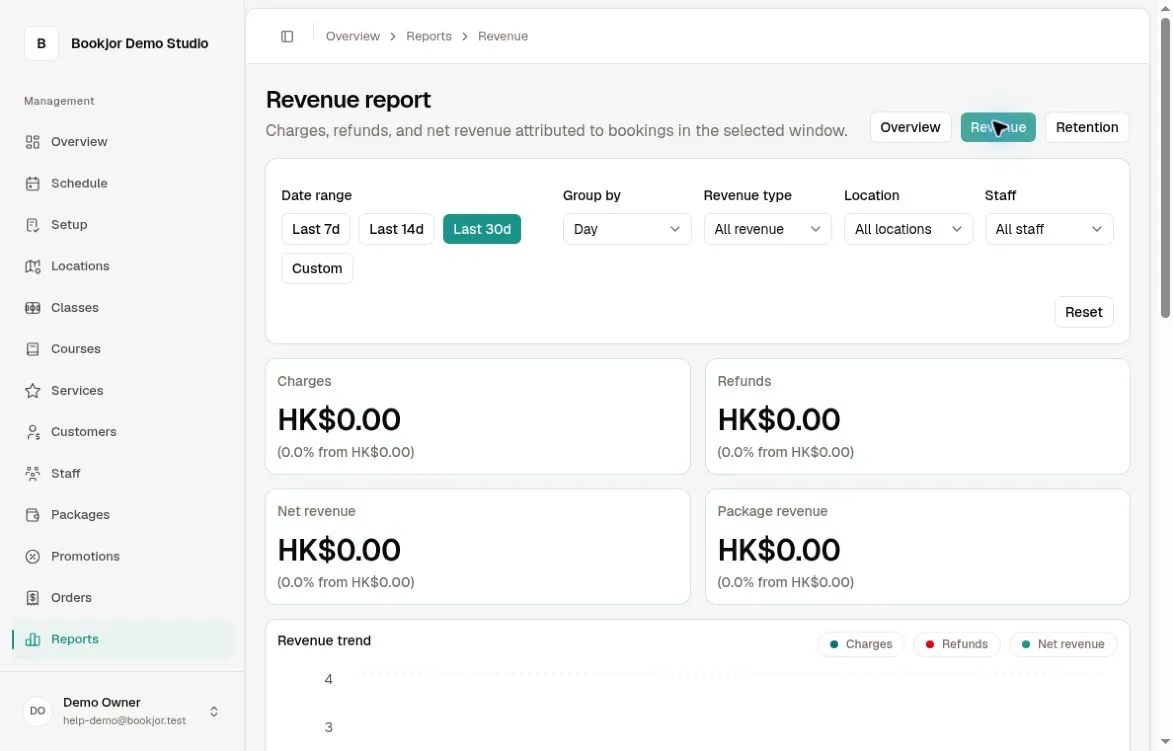The height and width of the screenshot is (751, 1173).
Task: Expand the Demo Owner account menu chevron
Action: tap(214, 711)
